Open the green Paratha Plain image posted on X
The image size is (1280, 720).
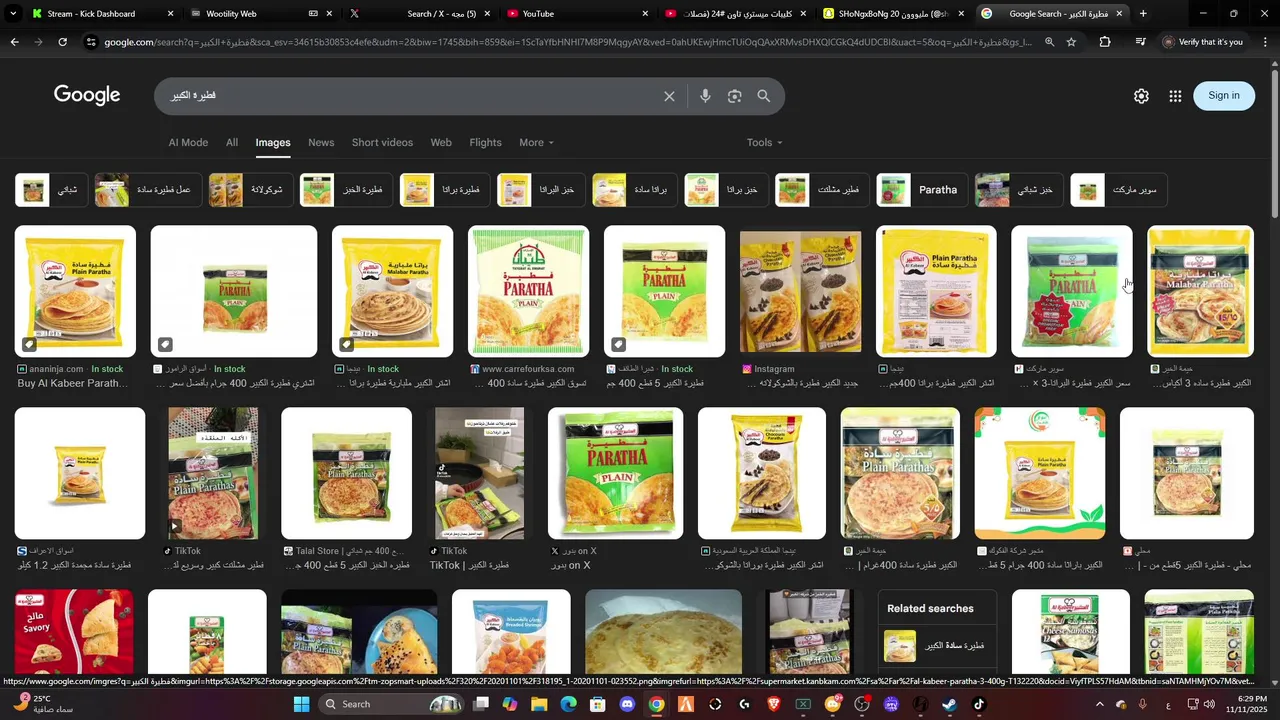(x=615, y=473)
